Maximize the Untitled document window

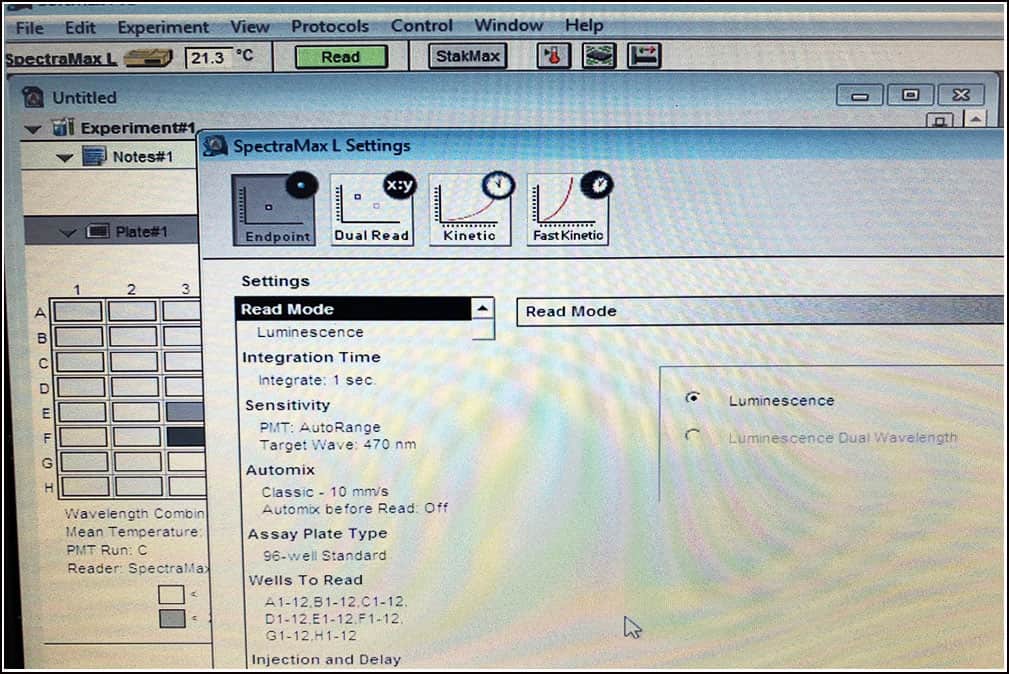coord(910,95)
